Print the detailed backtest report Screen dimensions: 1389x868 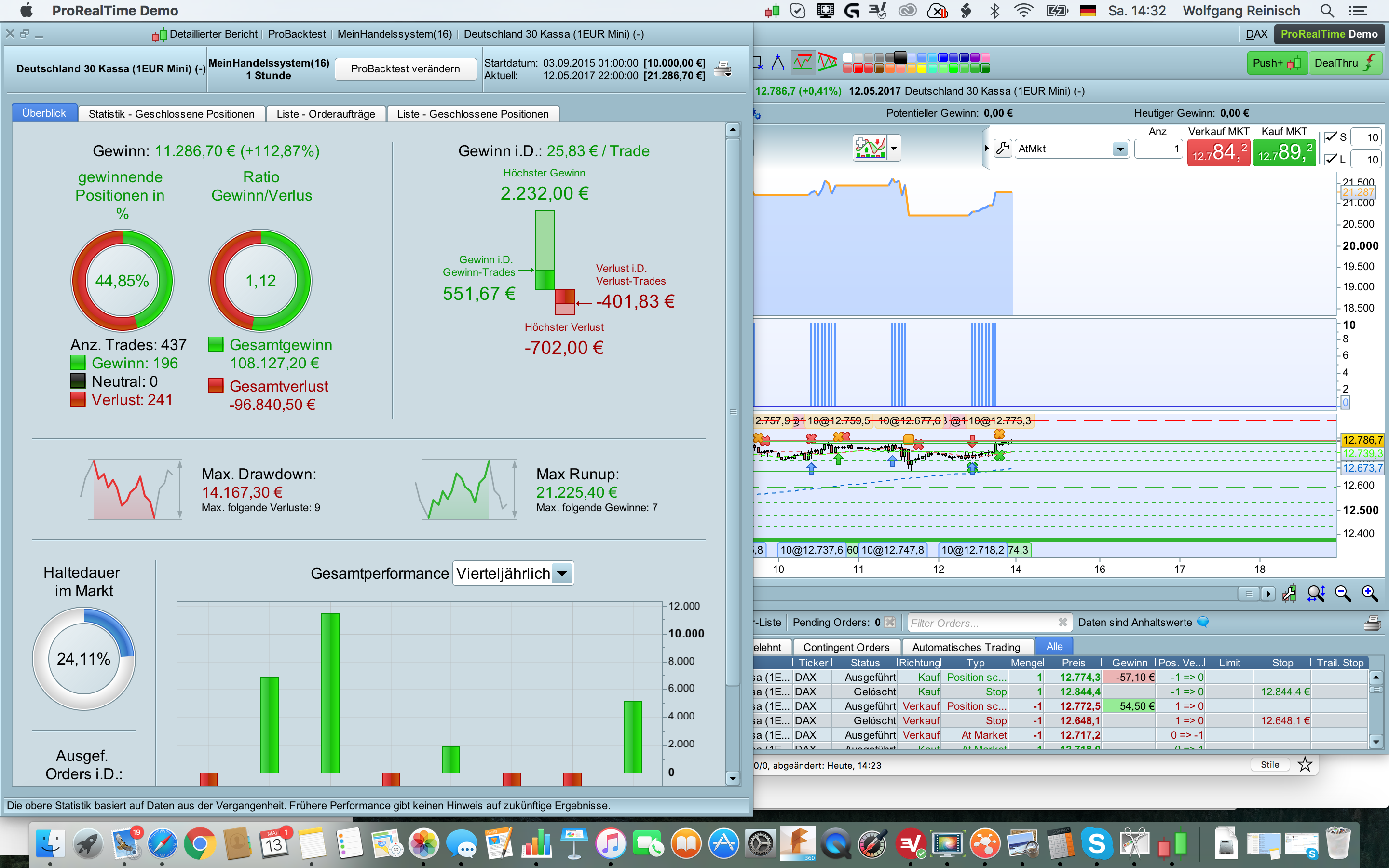[x=722, y=69]
